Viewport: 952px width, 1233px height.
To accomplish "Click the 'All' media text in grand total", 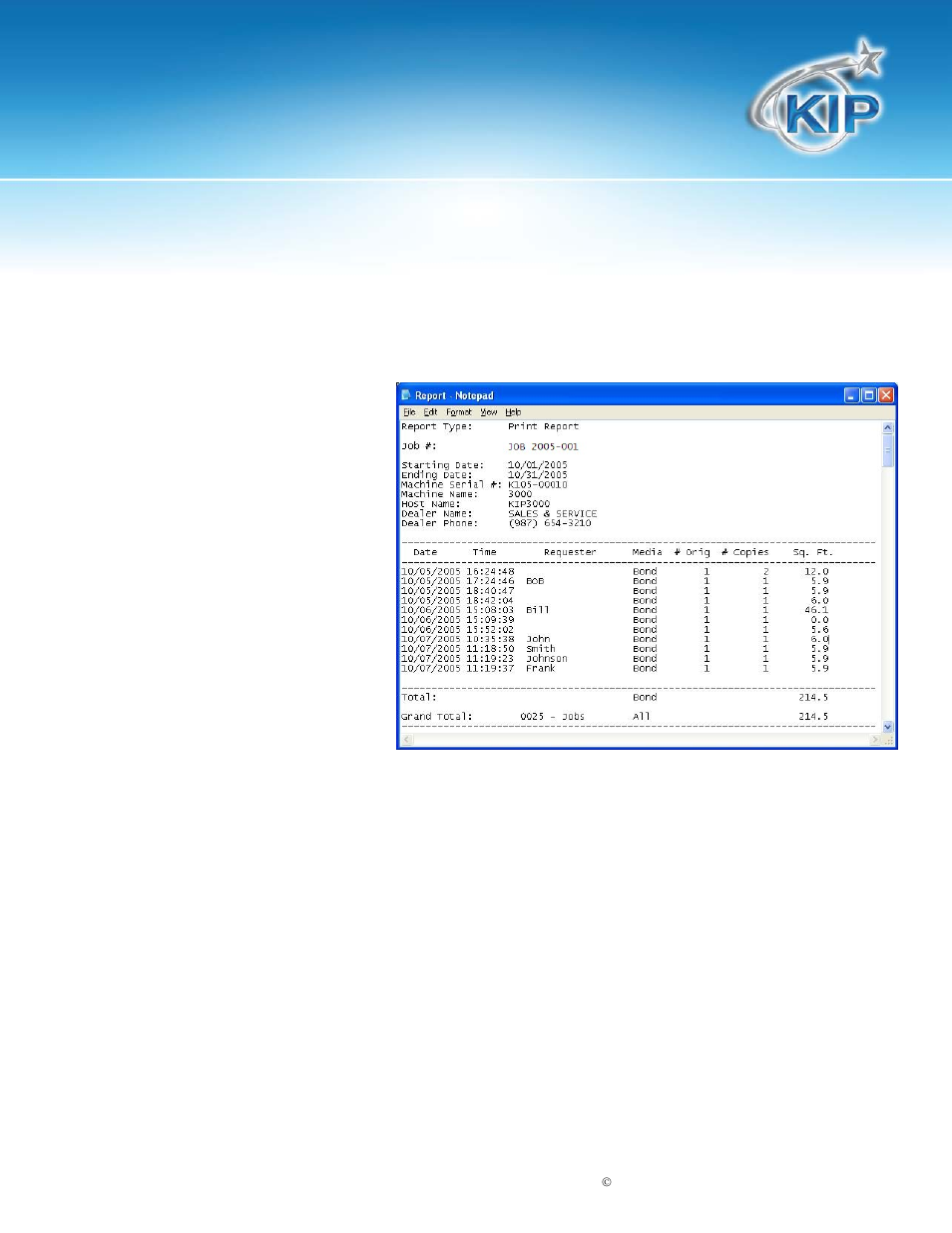I will tap(641, 717).
